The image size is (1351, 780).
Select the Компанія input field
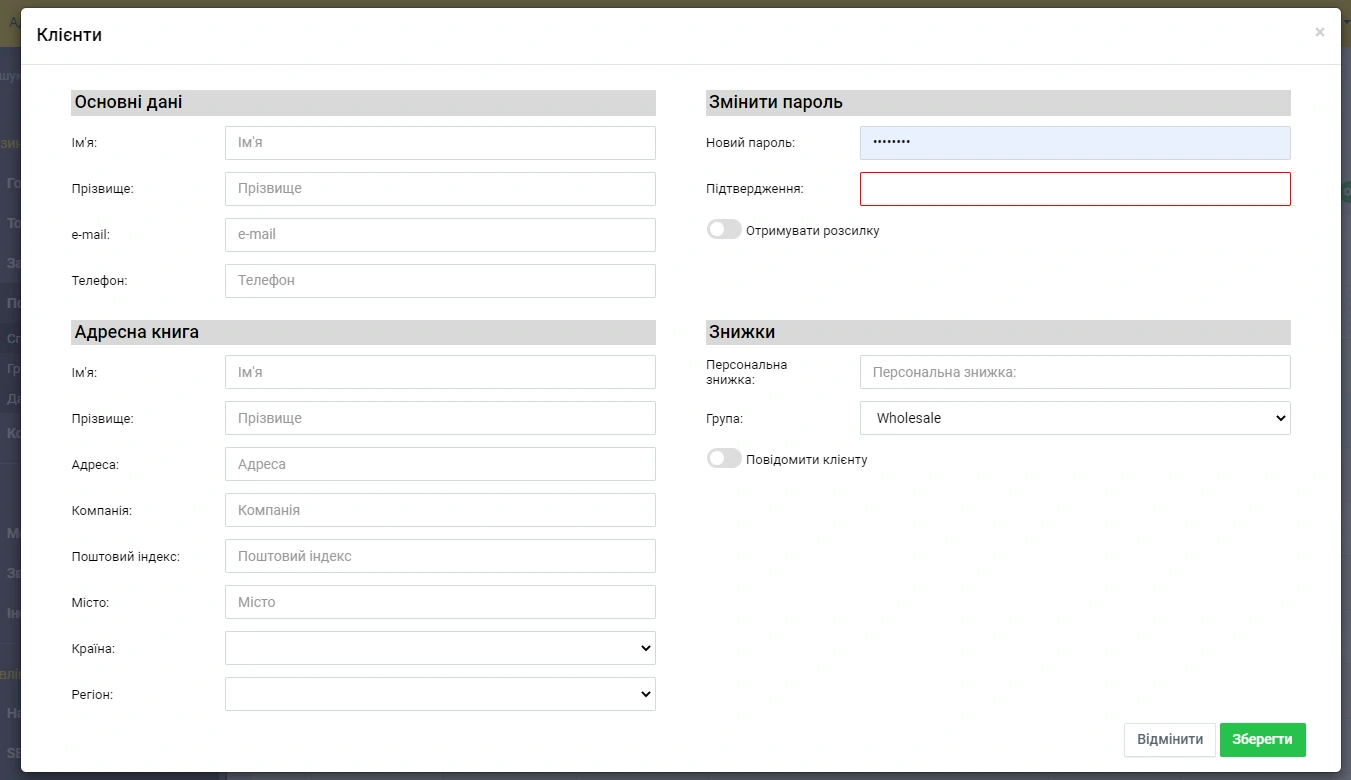coord(440,510)
